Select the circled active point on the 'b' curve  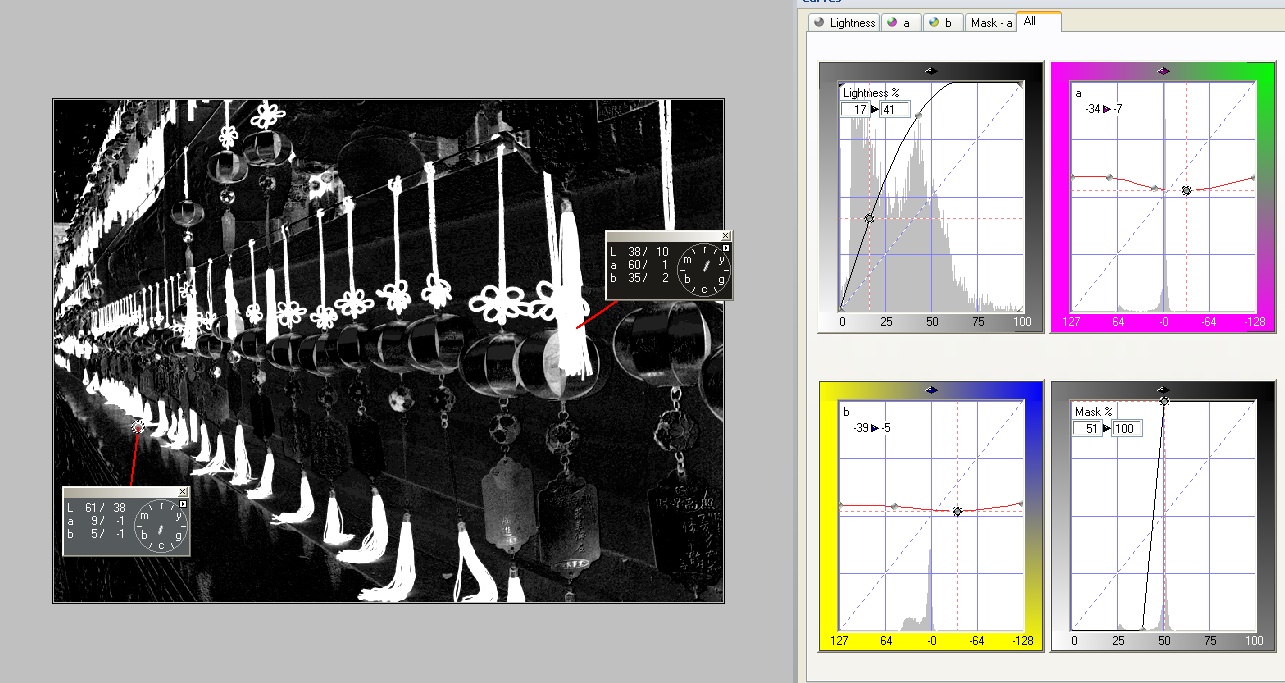pyautogui.click(x=957, y=511)
